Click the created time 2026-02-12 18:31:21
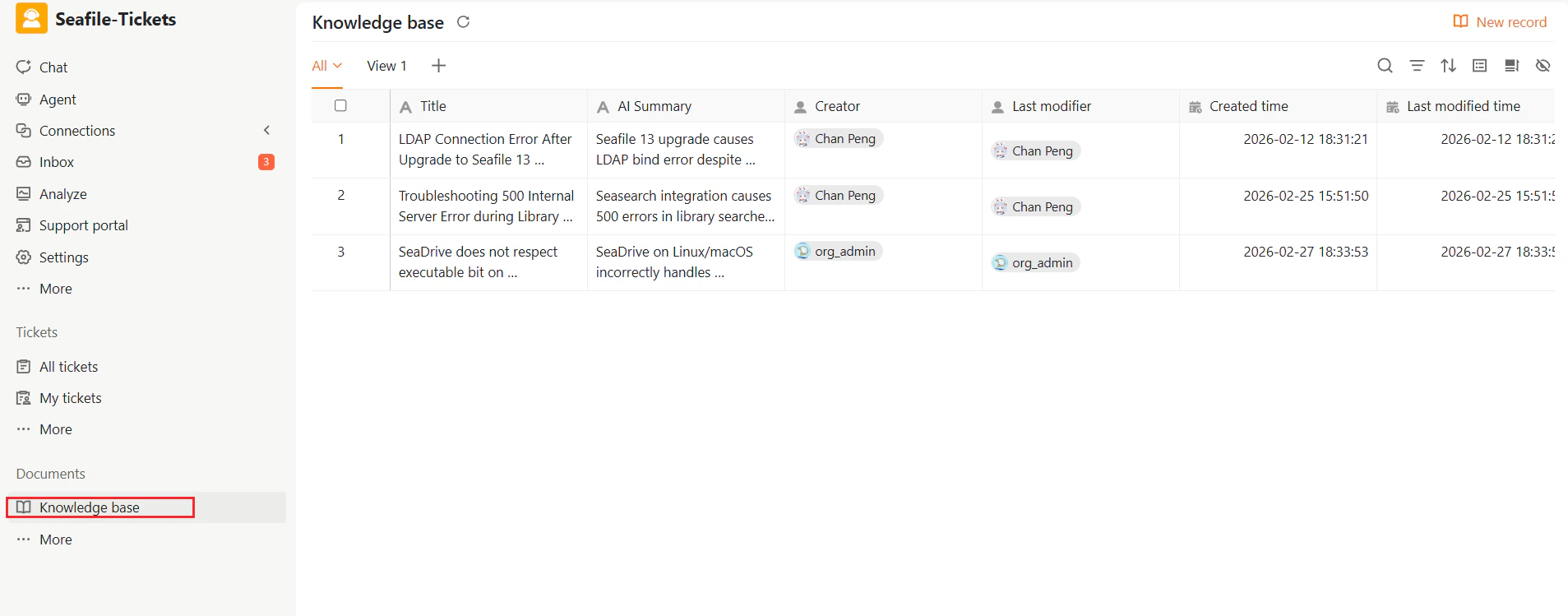The height and width of the screenshot is (616, 1568). [x=1306, y=139]
